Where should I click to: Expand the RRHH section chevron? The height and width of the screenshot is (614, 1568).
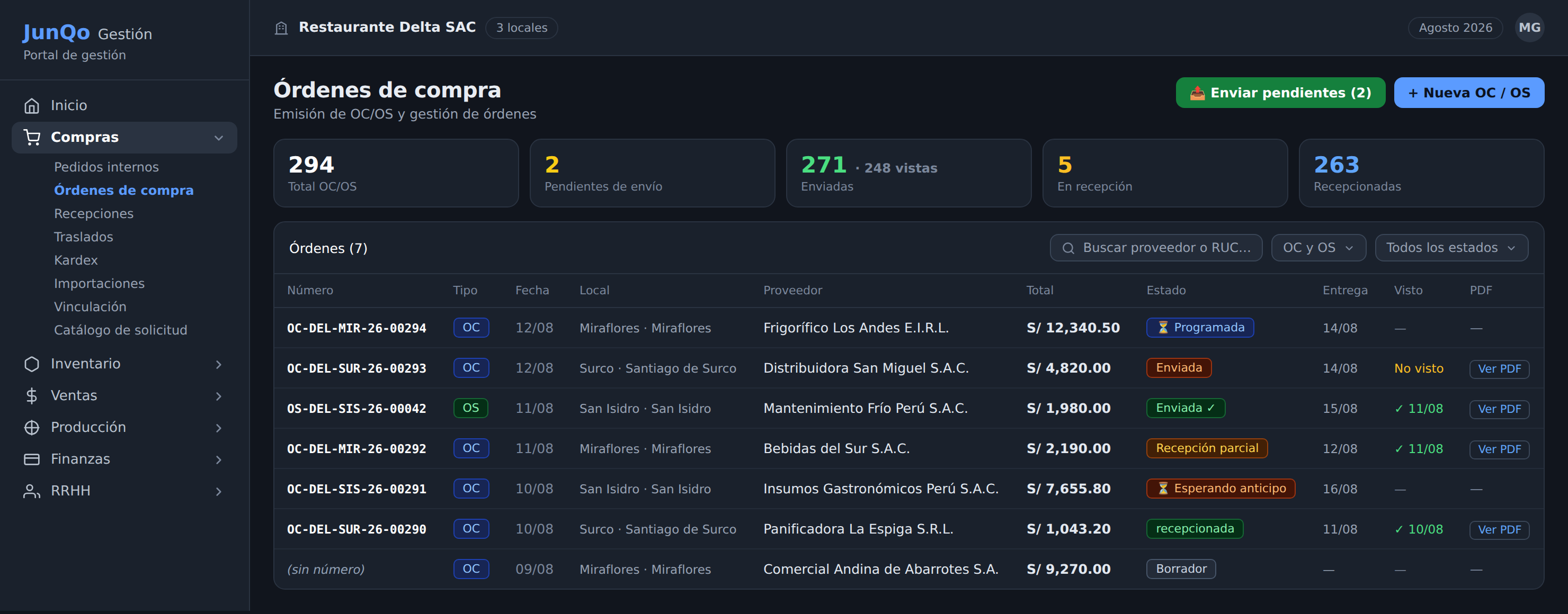coord(219,491)
